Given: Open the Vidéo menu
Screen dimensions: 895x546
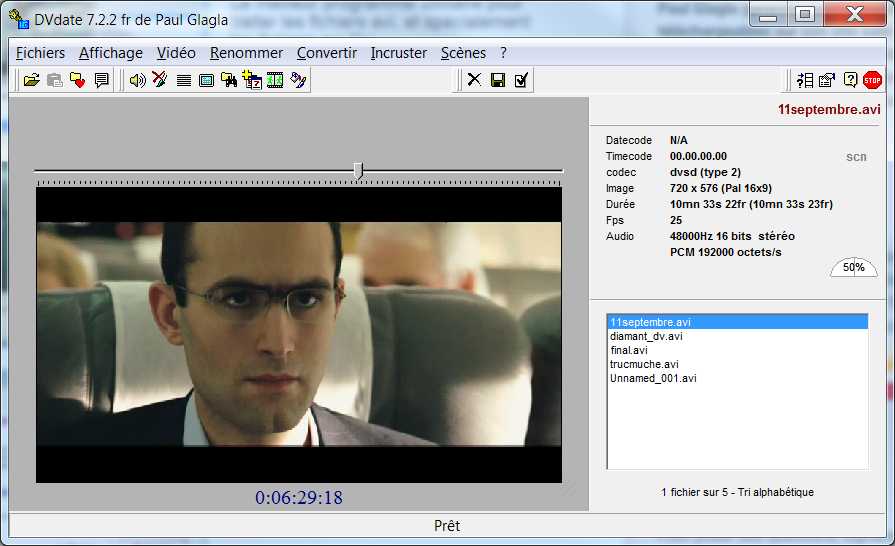Looking at the screenshot, I should coord(176,53).
